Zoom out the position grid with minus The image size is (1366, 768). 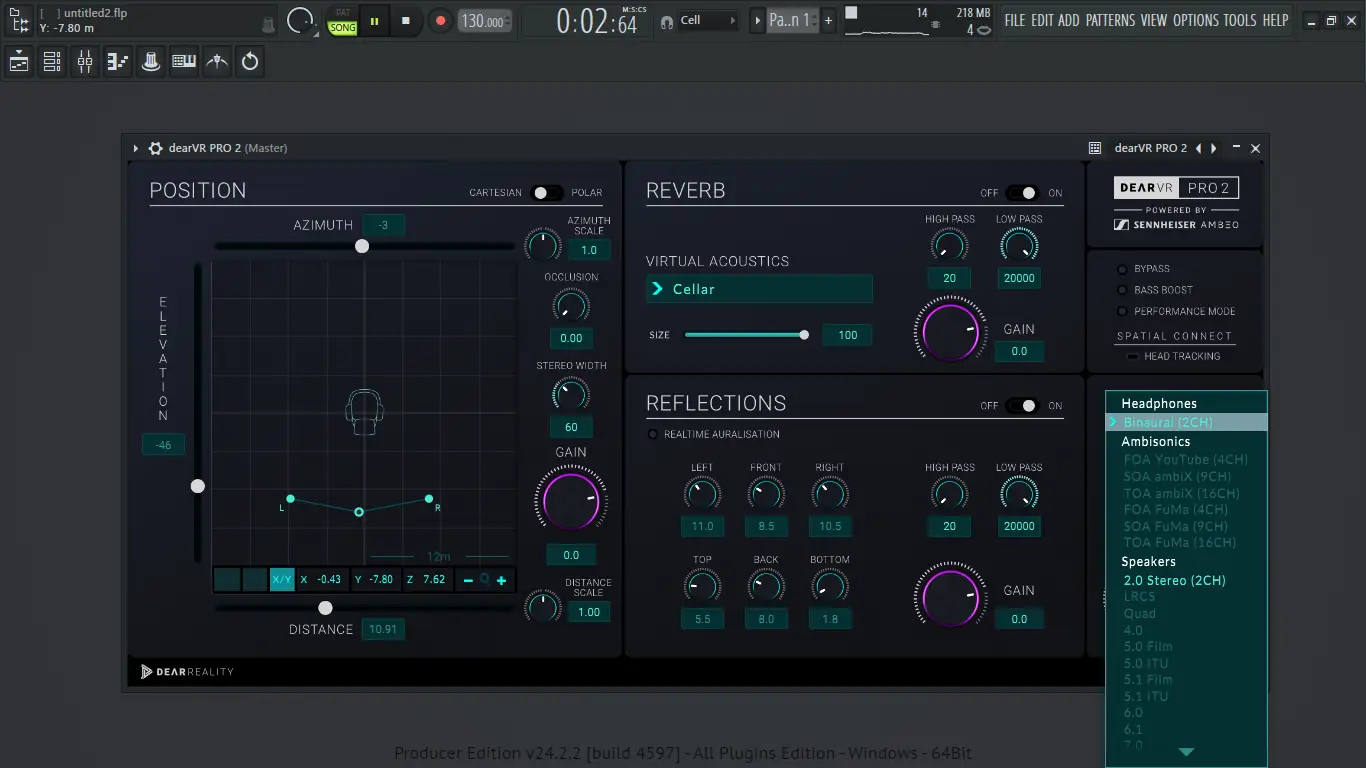point(467,580)
